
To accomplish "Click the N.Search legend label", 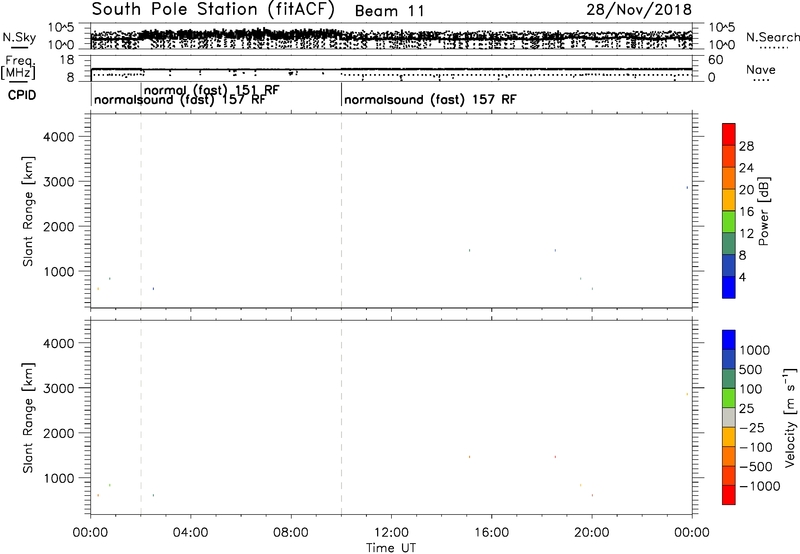I will pyautogui.click(x=772, y=37).
